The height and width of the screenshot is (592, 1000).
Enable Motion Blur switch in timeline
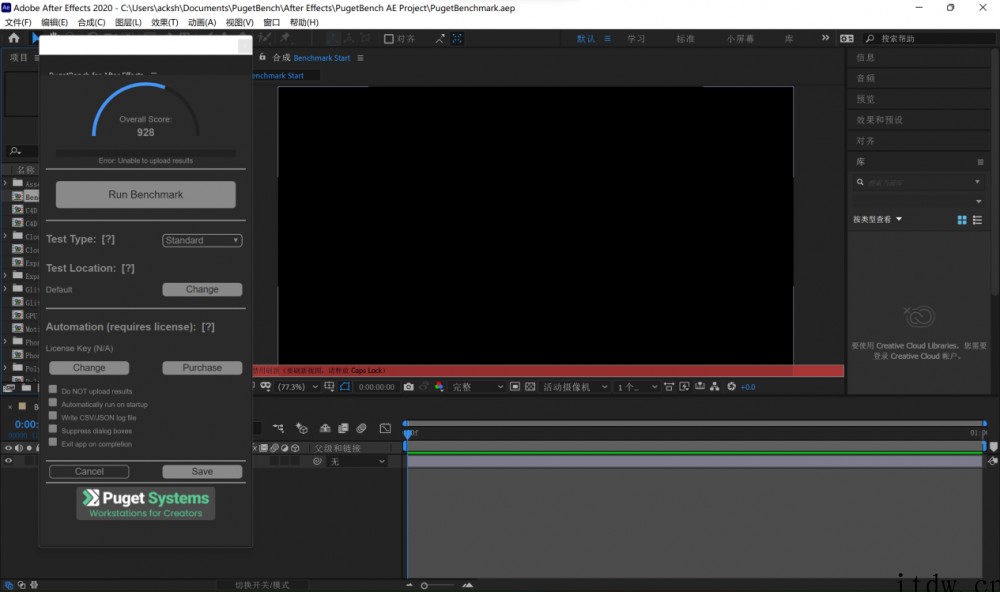[362, 428]
